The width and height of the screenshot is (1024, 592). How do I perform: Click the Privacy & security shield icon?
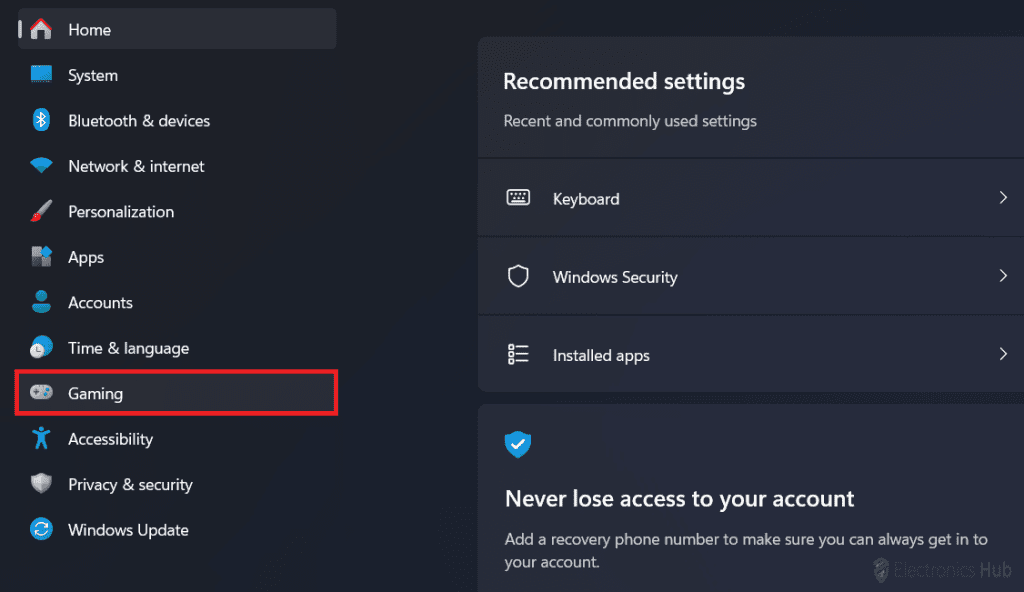coord(41,484)
